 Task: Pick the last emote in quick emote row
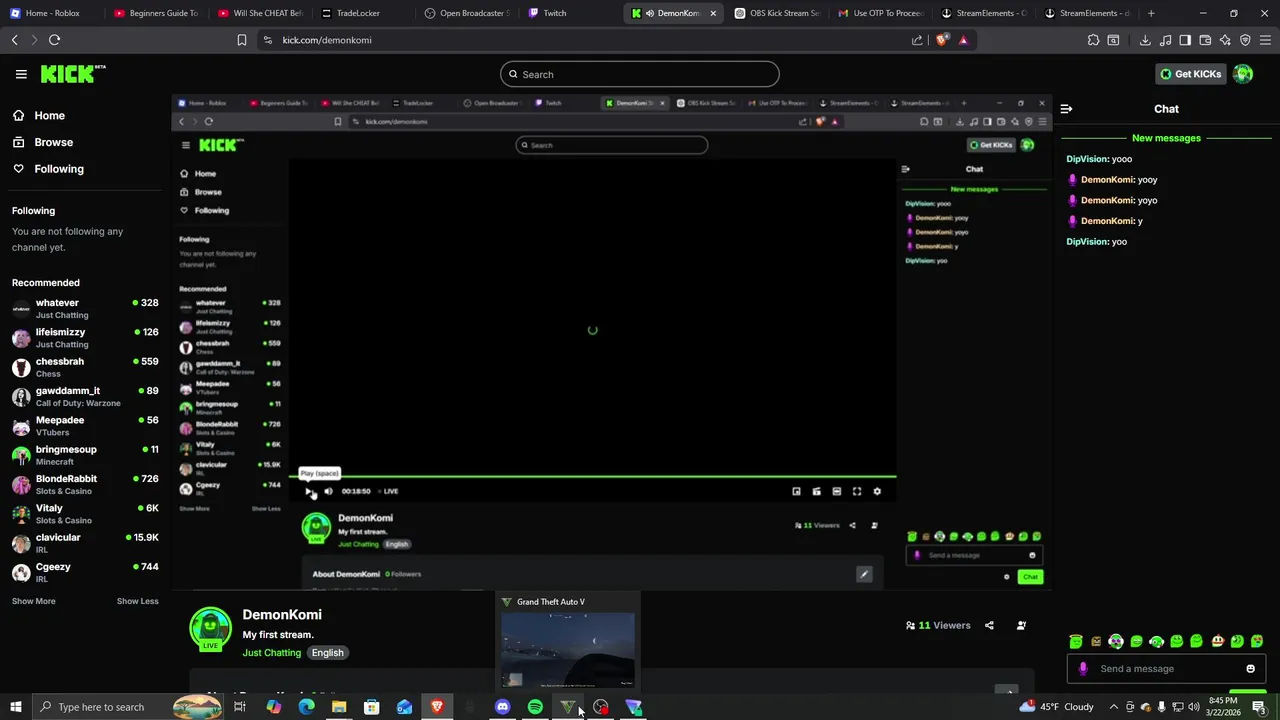[1257, 641]
